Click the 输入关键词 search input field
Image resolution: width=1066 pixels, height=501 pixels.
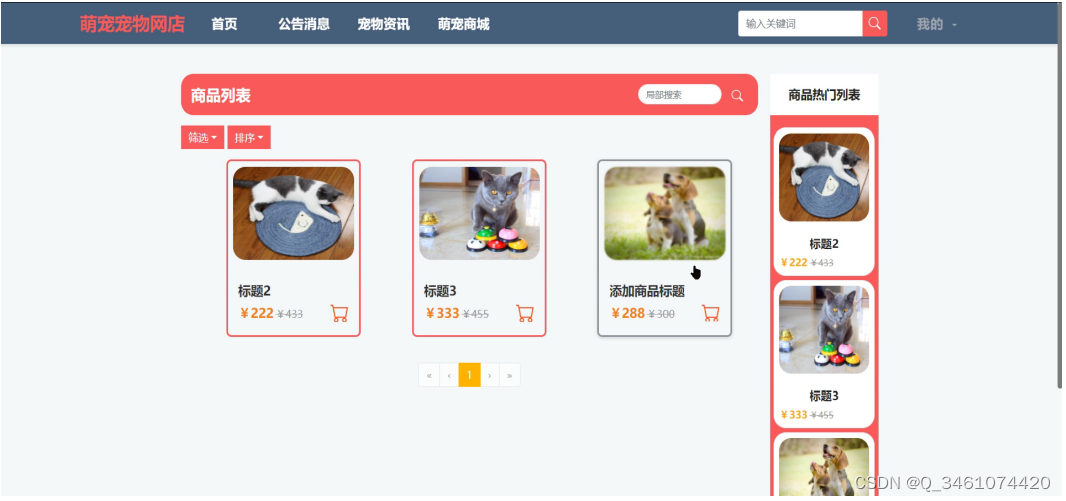[x=800, y=24]
